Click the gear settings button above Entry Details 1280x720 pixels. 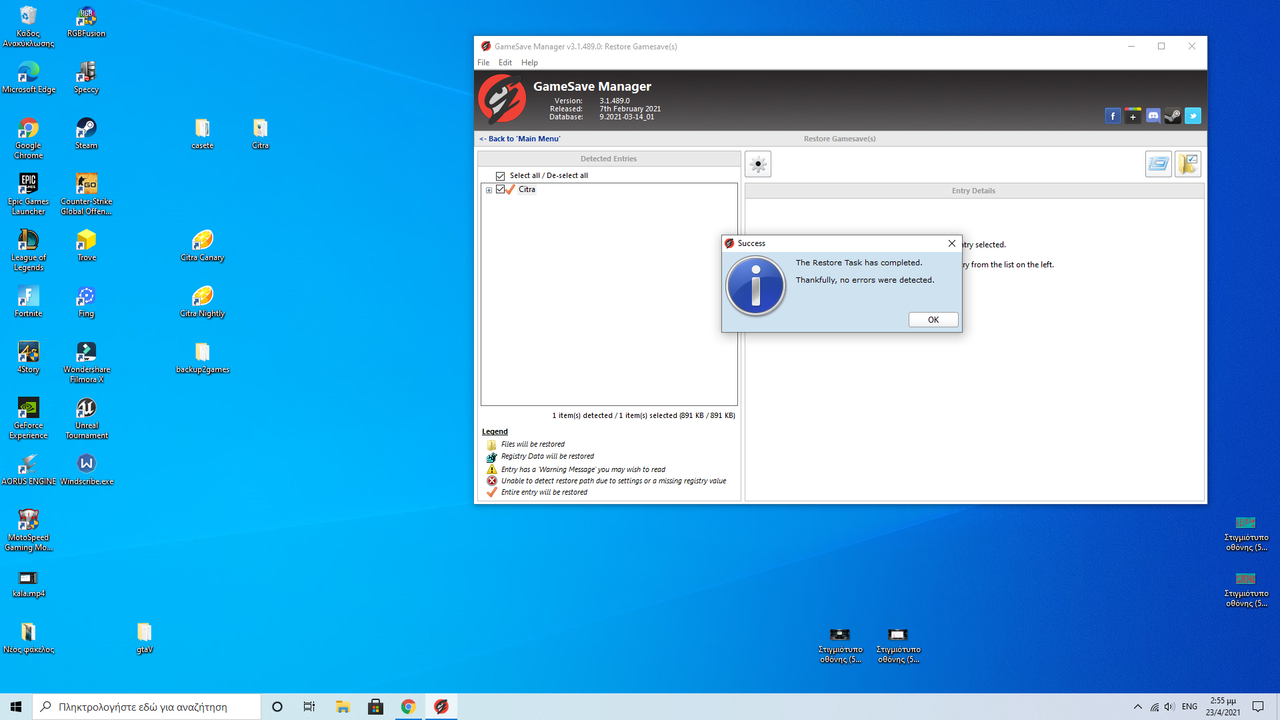(x=758, y=165)
